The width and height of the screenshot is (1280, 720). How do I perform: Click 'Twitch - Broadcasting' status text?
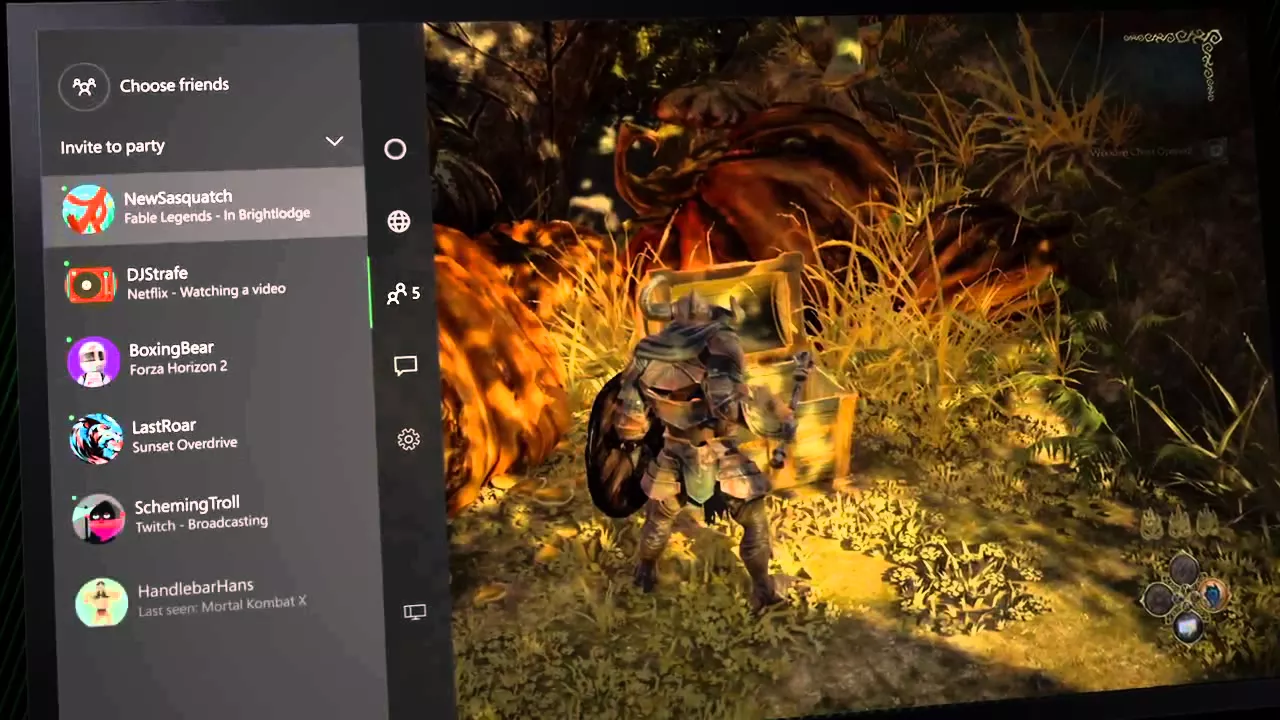click(201, 524)
